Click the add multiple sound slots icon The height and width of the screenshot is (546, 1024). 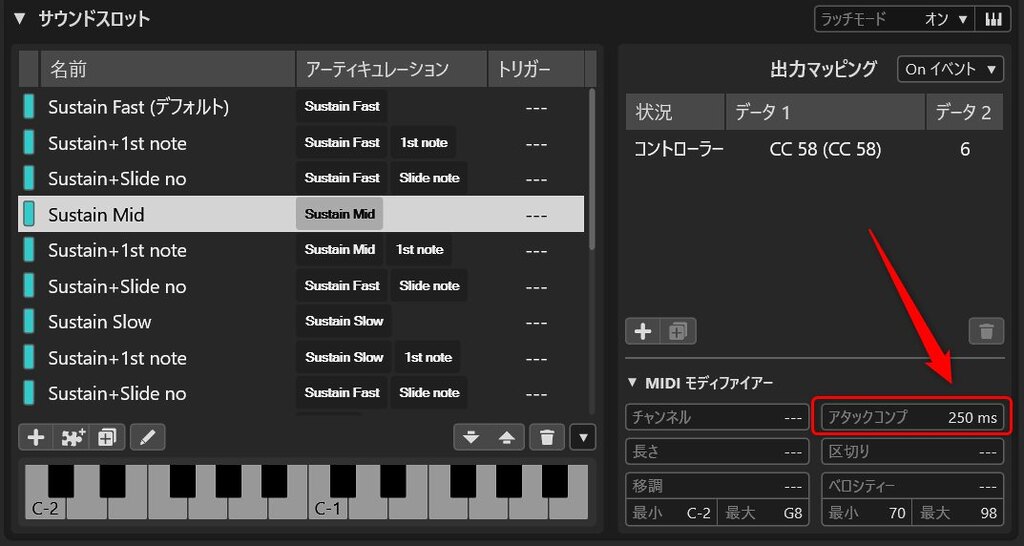pyautogui.click(x=72, y=438)
